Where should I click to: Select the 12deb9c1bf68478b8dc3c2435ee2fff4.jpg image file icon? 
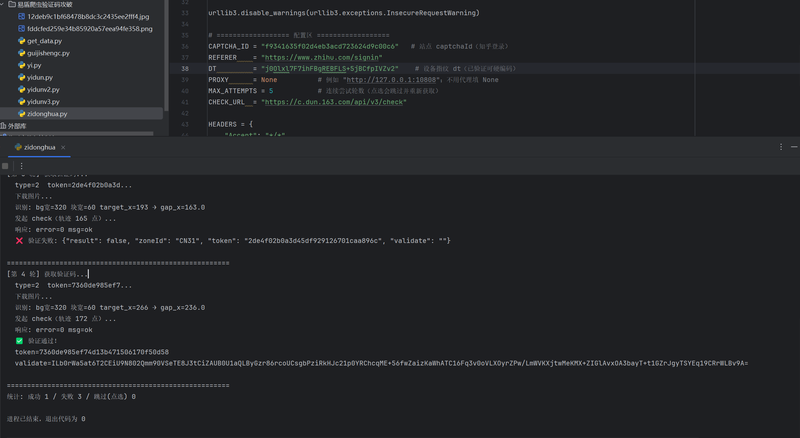[21, 16]
